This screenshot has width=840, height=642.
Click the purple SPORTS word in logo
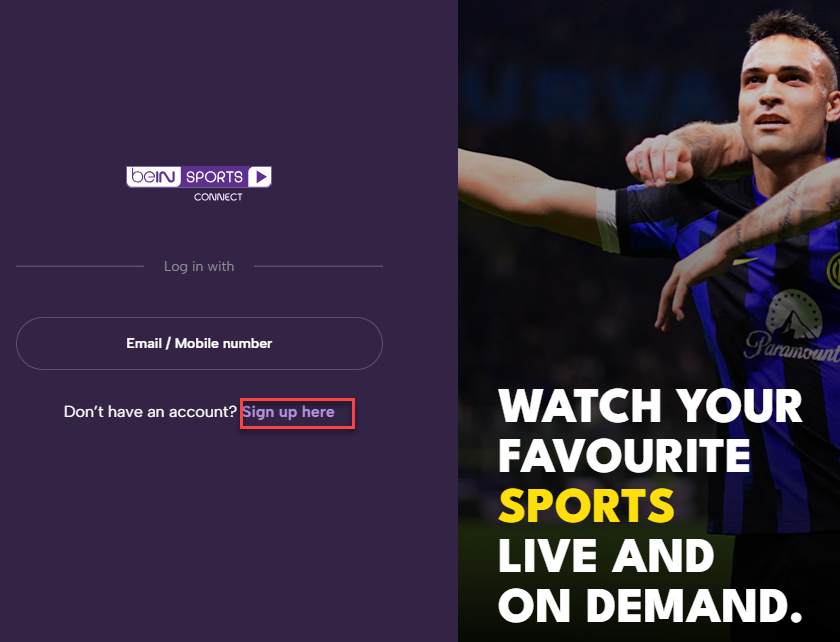point(214,176)
